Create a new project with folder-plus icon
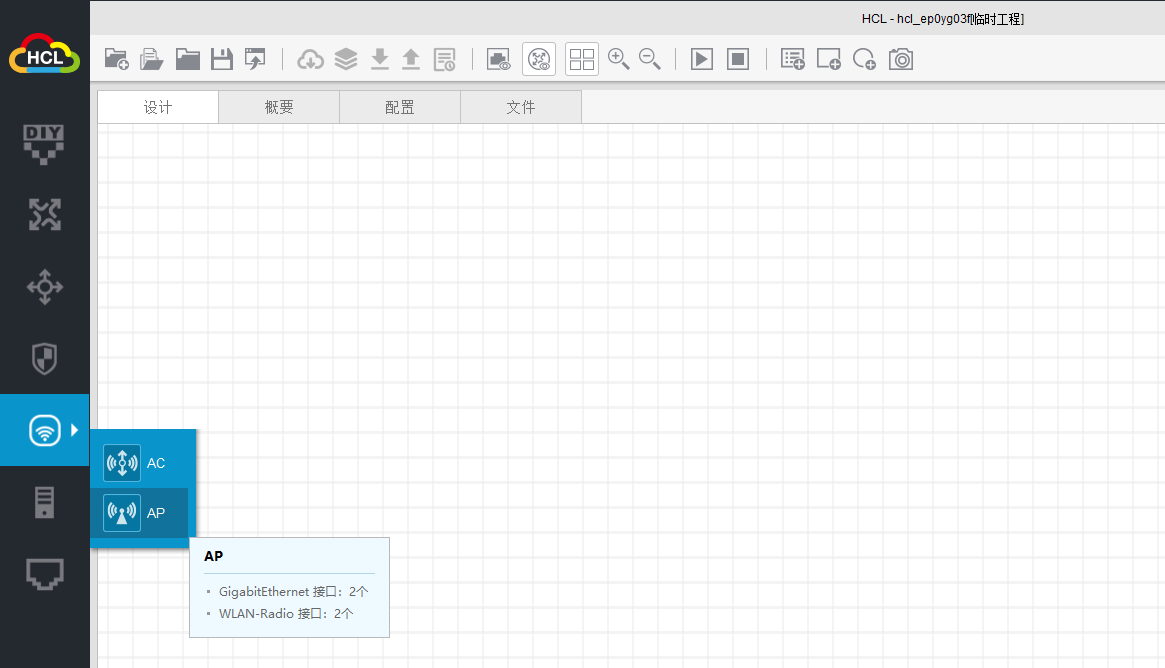1165x668 pixels. 117,59
